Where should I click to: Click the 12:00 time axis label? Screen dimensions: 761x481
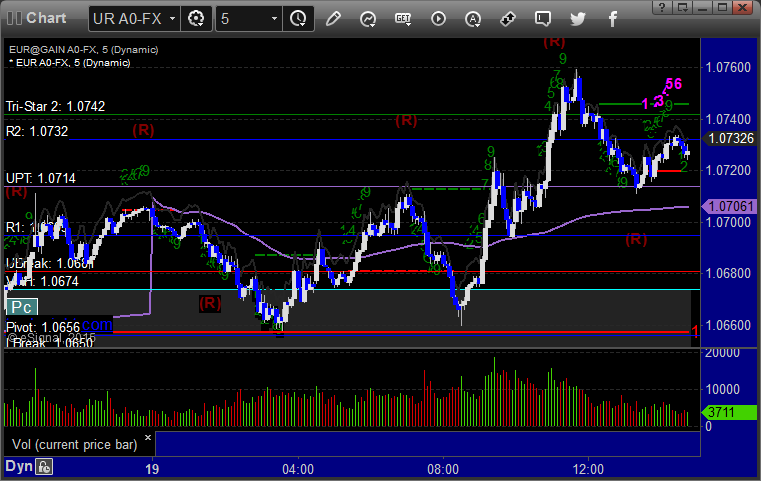588,469
